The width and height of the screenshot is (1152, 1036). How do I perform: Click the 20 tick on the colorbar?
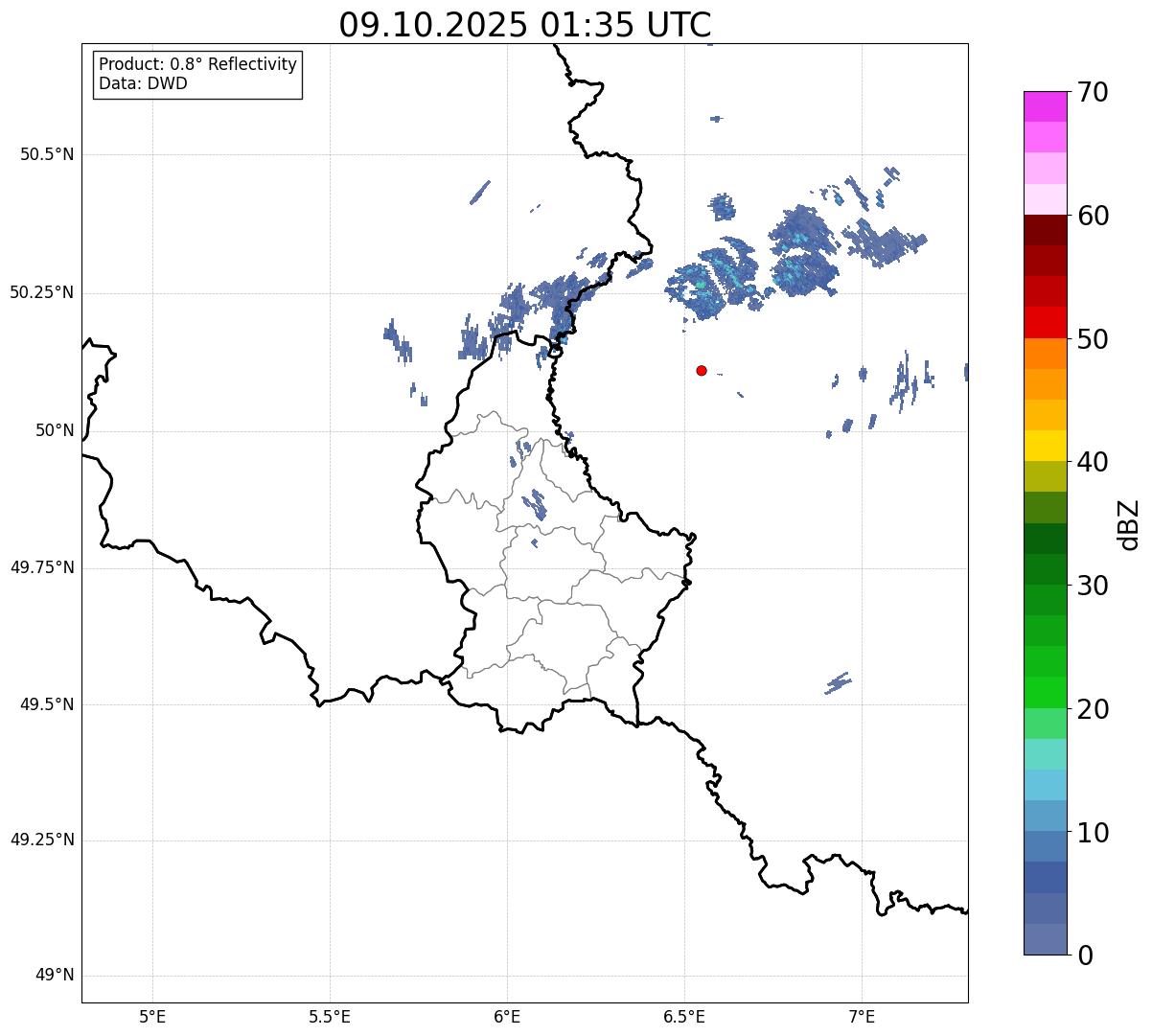tap(1093, 709)
